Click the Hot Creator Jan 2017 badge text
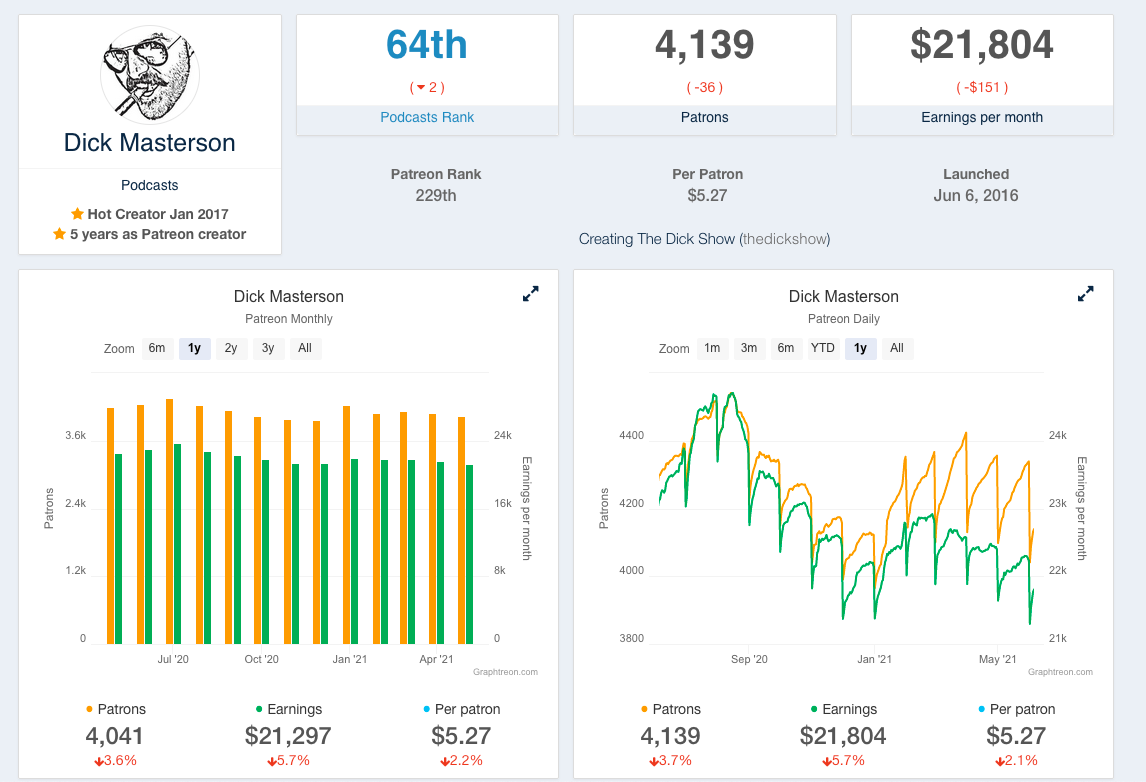1146x782 pixels. 158,214
